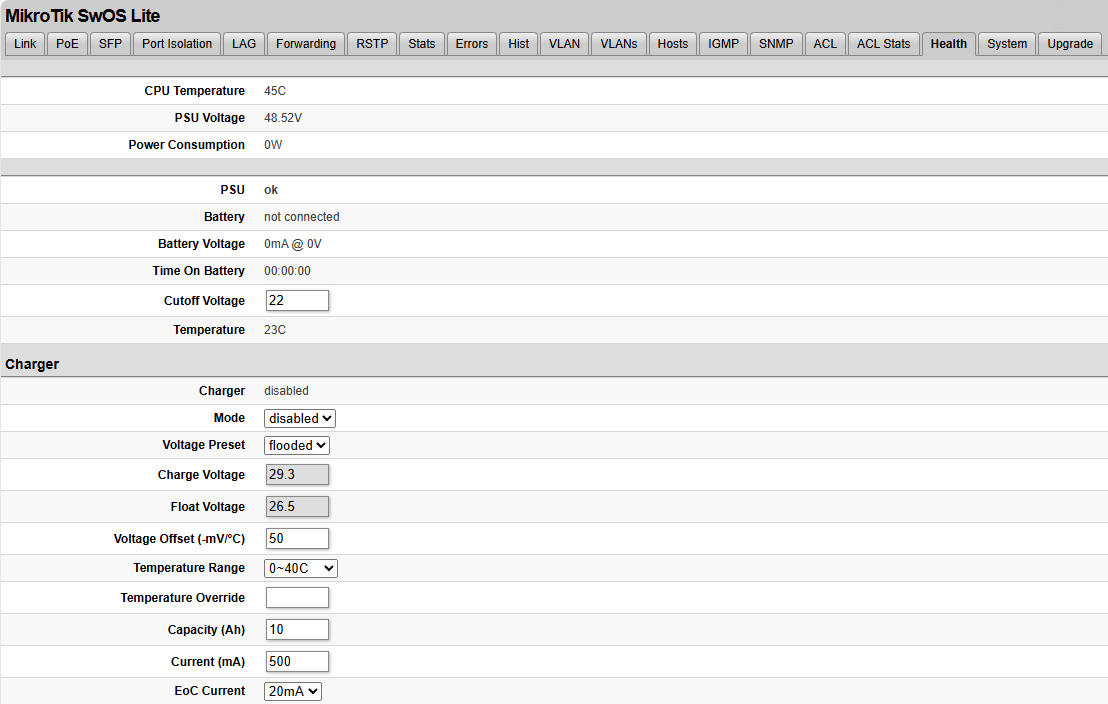
Task: Open the EoC Current dropdown
Action: coord(293,691)
